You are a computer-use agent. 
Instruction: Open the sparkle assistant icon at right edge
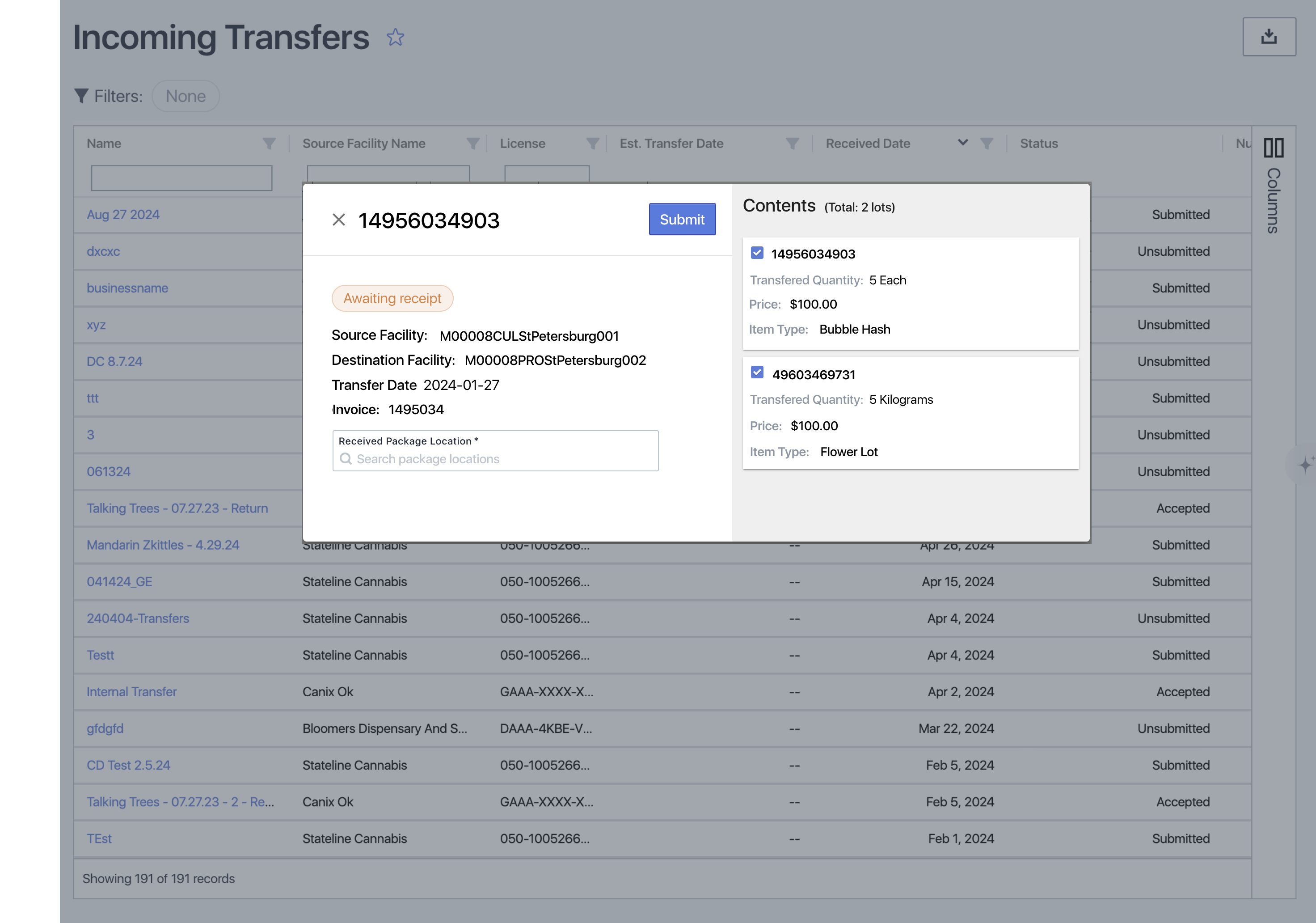(1305, 464)
